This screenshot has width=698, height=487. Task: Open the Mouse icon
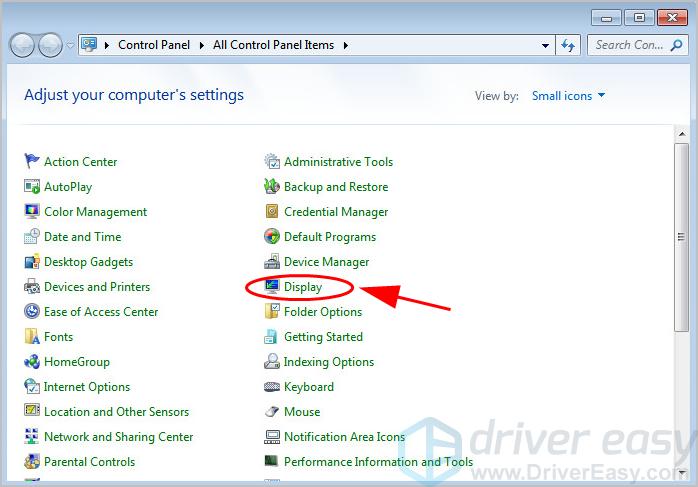coord(272,411)
